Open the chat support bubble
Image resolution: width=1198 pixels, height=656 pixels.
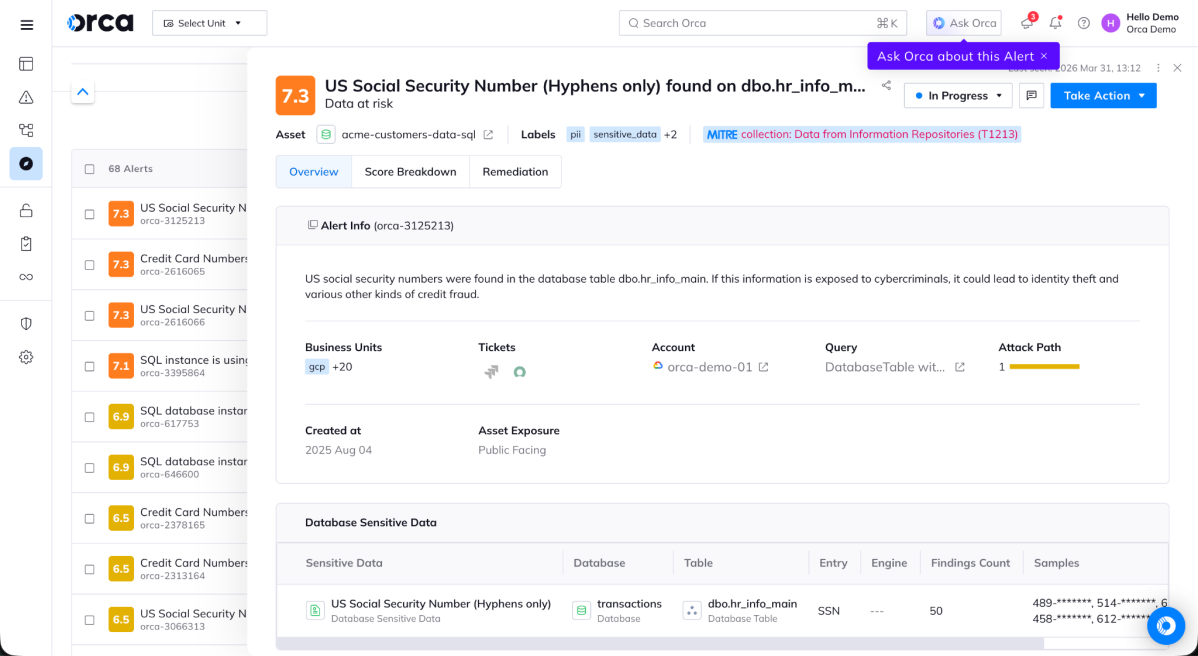click(x=1166, y=625)
